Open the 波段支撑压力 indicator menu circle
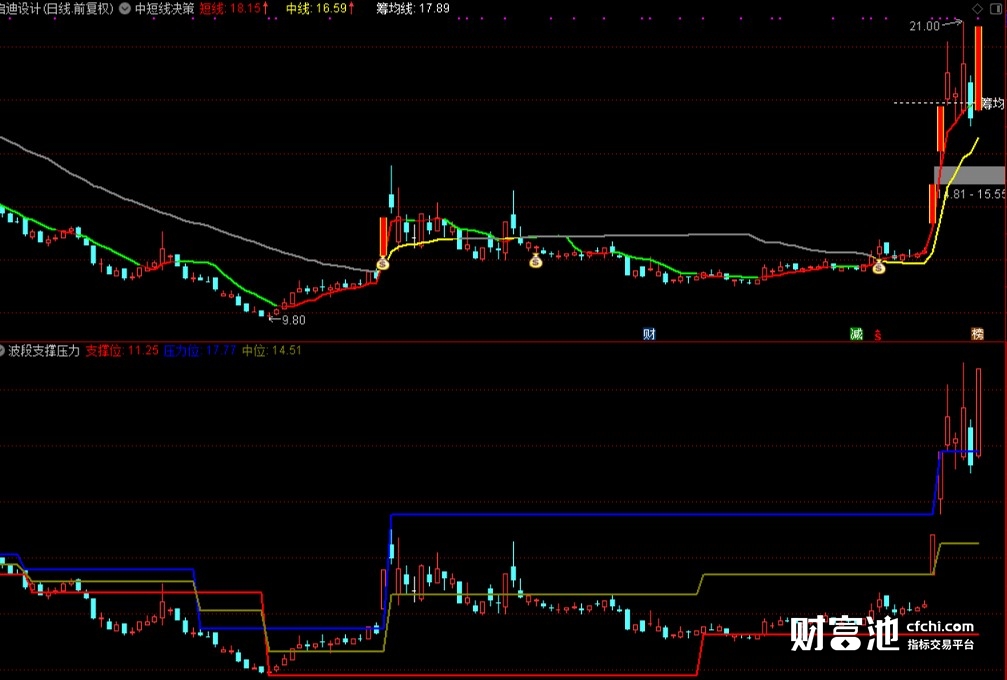Screen dimensions: 1007x680 (x=2, y=351)
